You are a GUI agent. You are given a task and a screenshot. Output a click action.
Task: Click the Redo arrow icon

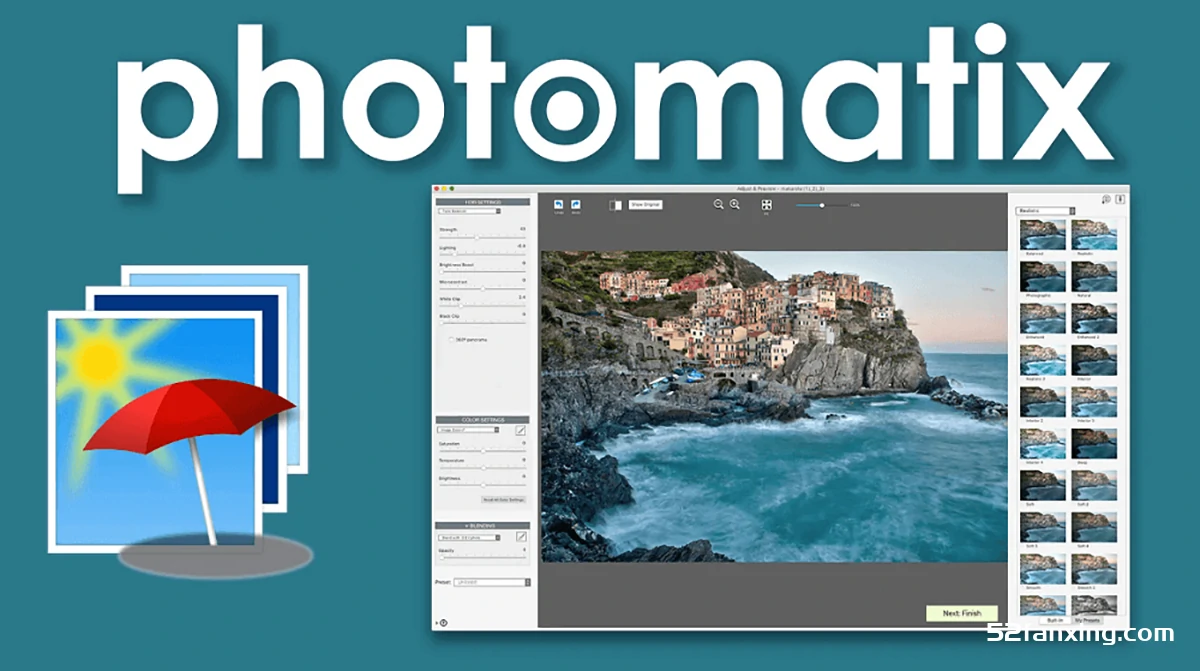click(x=576, y=204)
